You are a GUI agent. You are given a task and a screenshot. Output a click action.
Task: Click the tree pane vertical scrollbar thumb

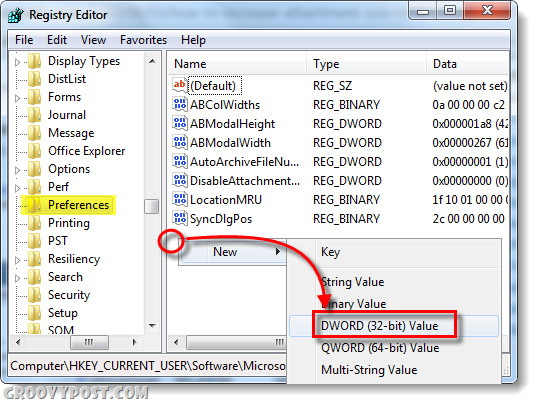pyautogui.click(x=152, y=206)
